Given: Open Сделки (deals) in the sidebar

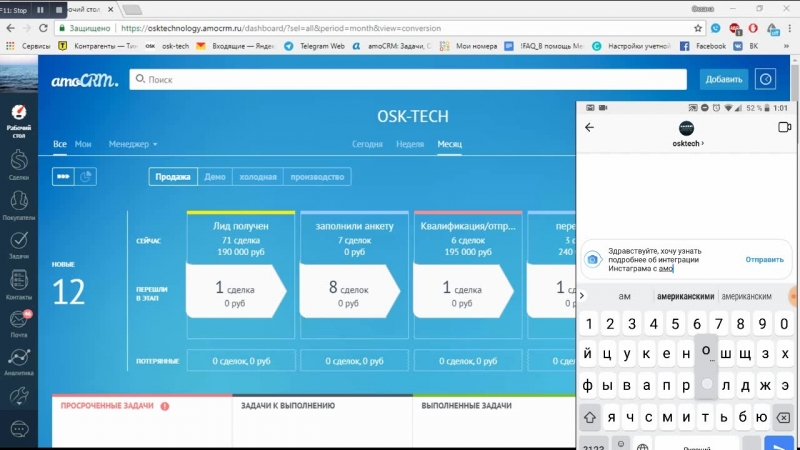Looking at the screenshot, I should pos(18,164).
